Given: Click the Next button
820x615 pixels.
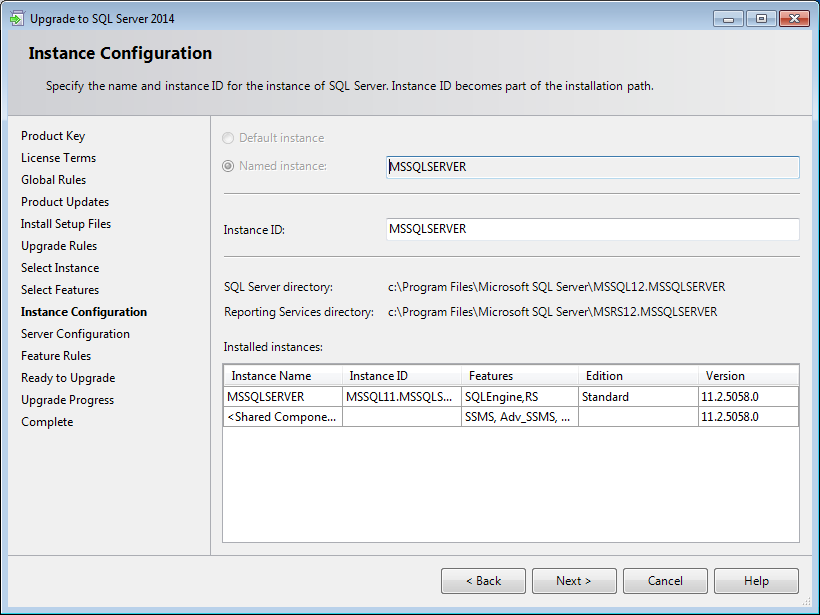Looking at the screenshot, I should click(574, 581).
